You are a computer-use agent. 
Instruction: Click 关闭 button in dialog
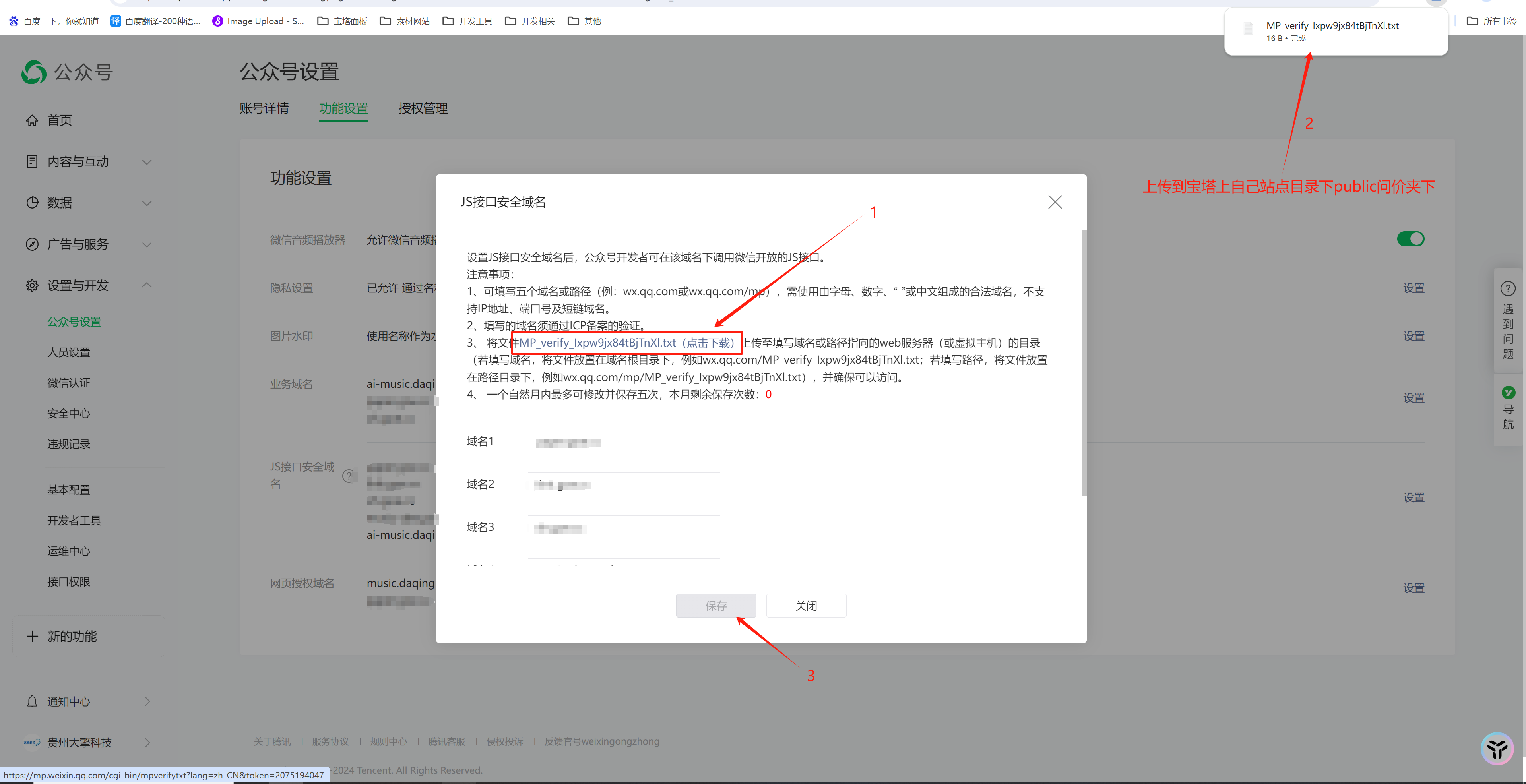806,605
